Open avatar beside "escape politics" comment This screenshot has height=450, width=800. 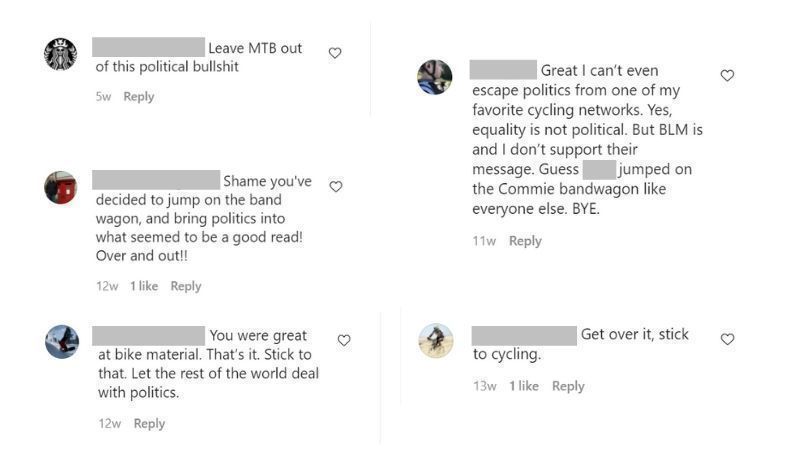click(x=434, y=77)
